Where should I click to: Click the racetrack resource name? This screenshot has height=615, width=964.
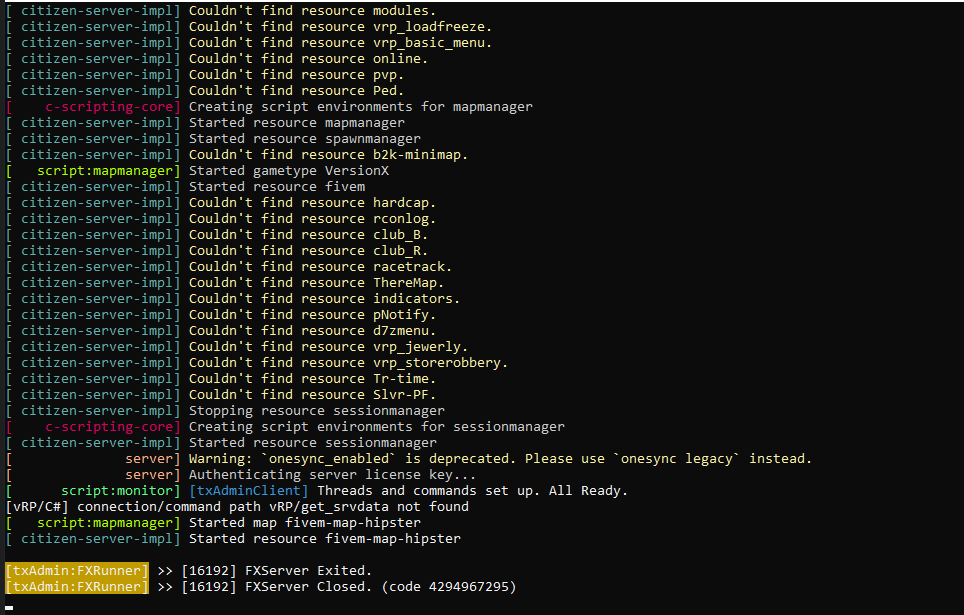pos(412,266)
